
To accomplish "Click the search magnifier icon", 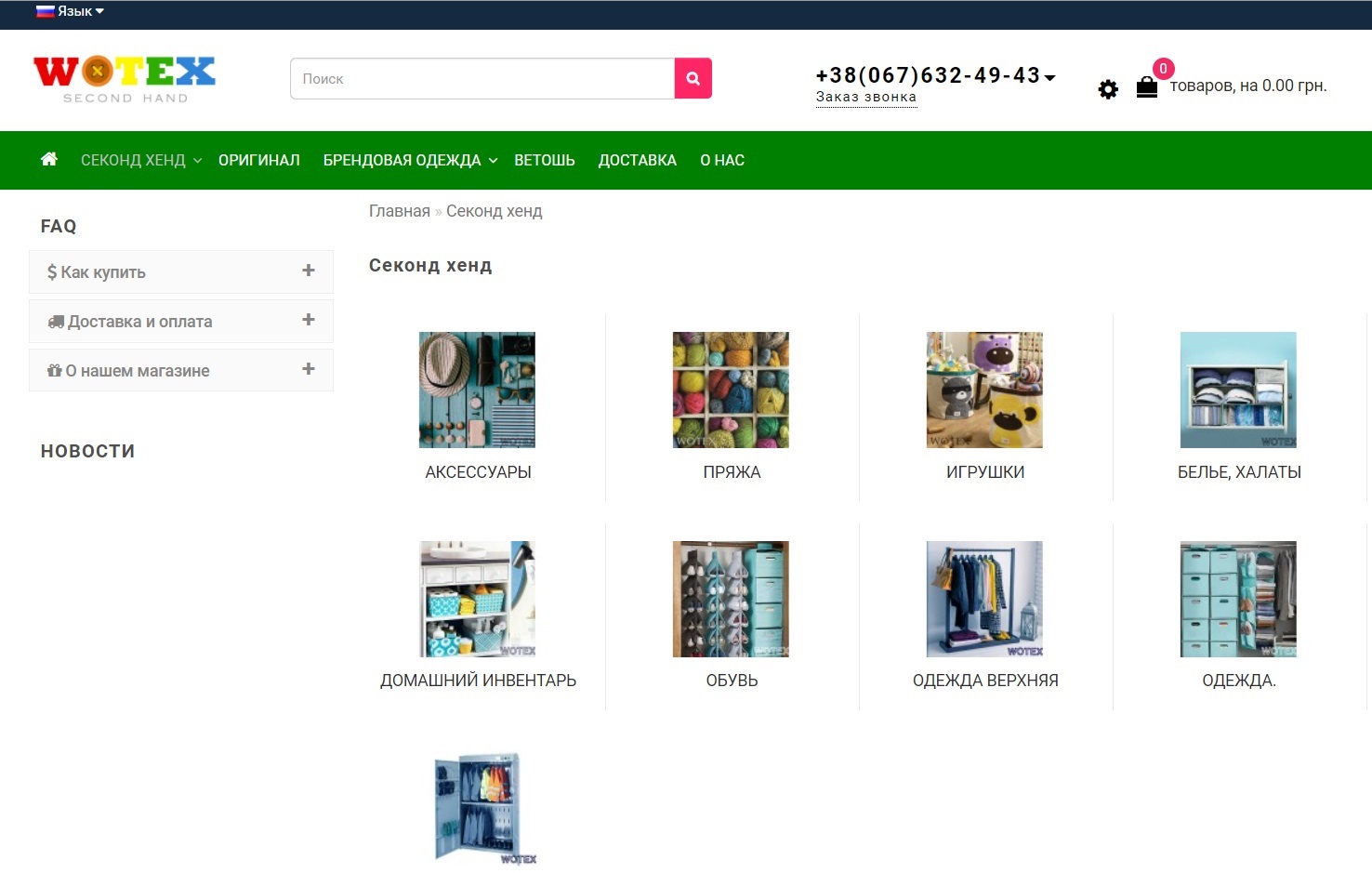I will point(693,78).
